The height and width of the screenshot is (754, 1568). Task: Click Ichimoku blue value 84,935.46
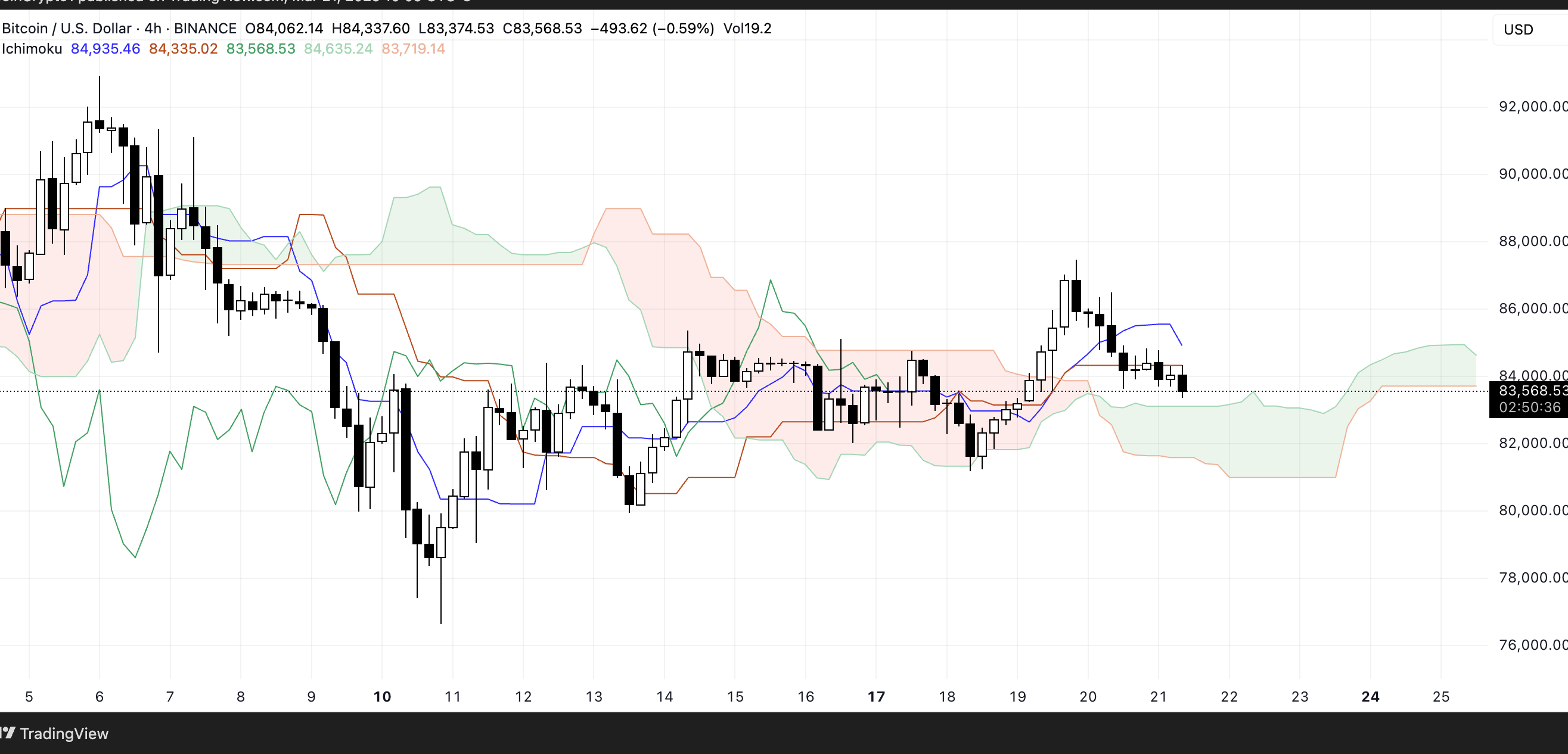105,49
